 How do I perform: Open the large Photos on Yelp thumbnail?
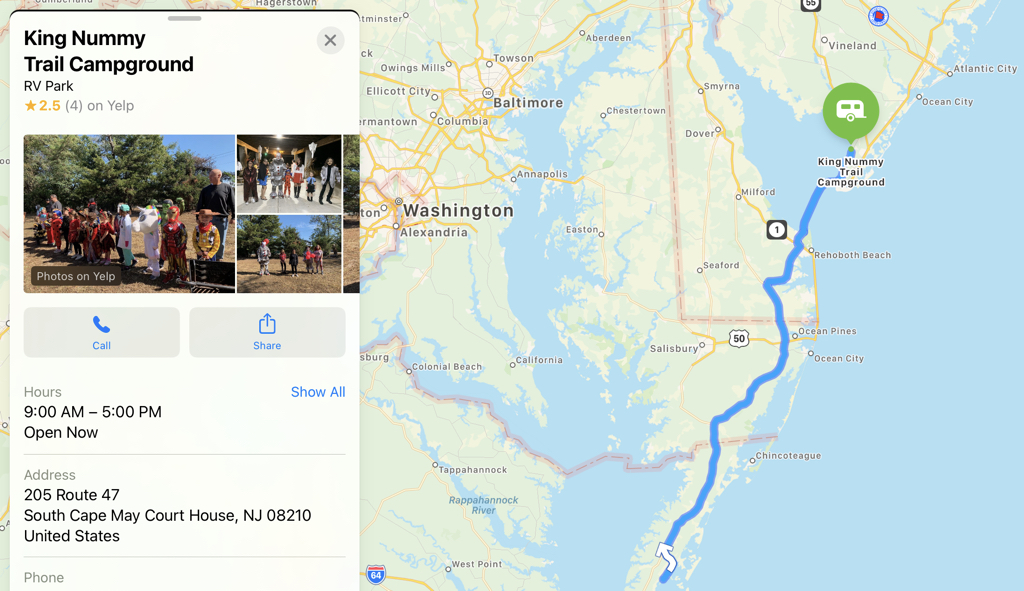pyautogui.click(x=129, y=214)
